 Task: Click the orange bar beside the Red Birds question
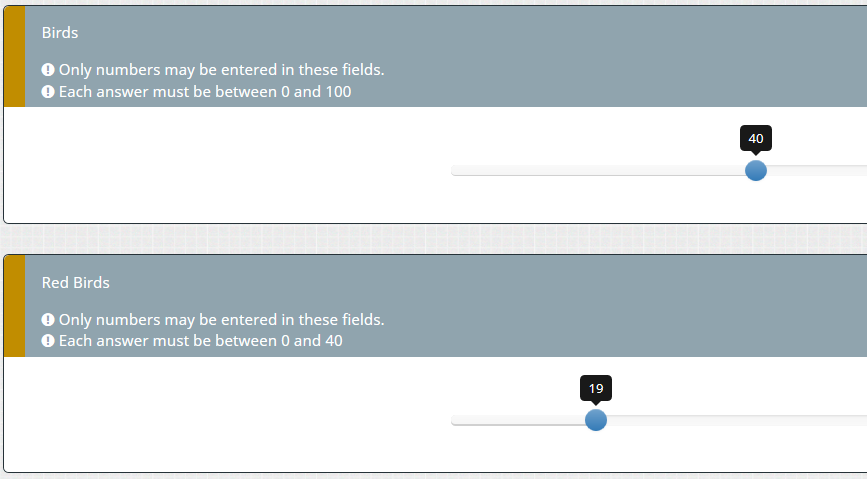[14, 306]
